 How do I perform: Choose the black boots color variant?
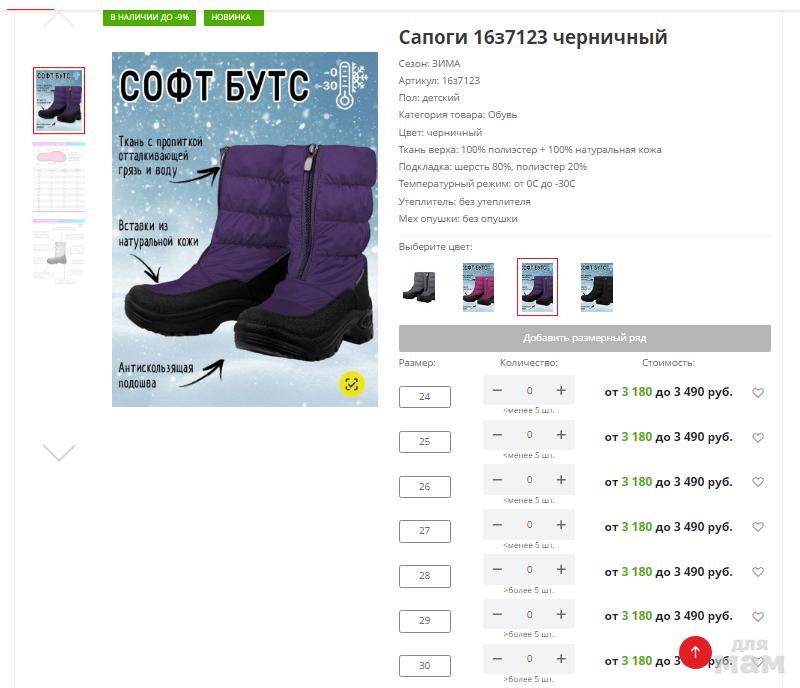(x=596, y=287)
